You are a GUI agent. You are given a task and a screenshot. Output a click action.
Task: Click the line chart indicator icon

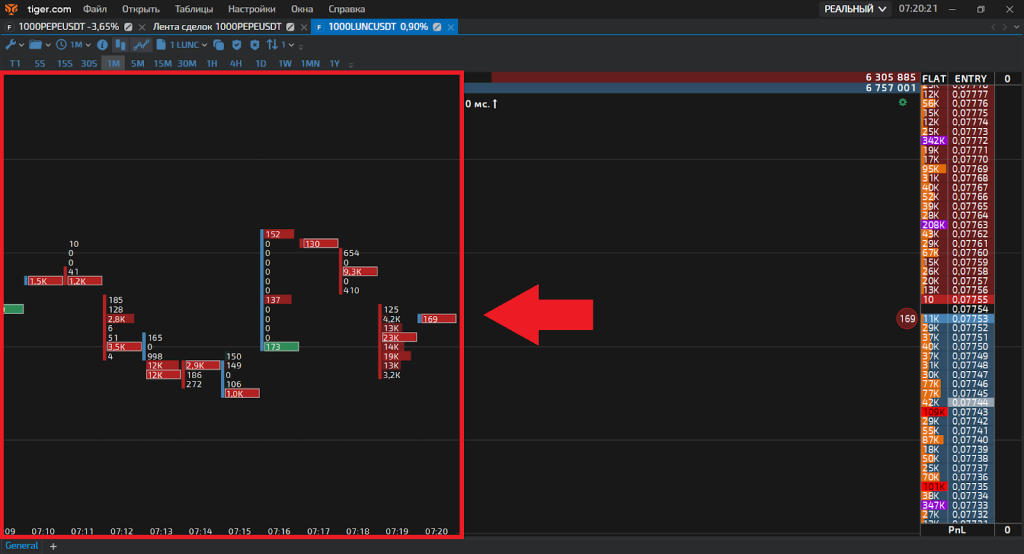coord(142,45)
